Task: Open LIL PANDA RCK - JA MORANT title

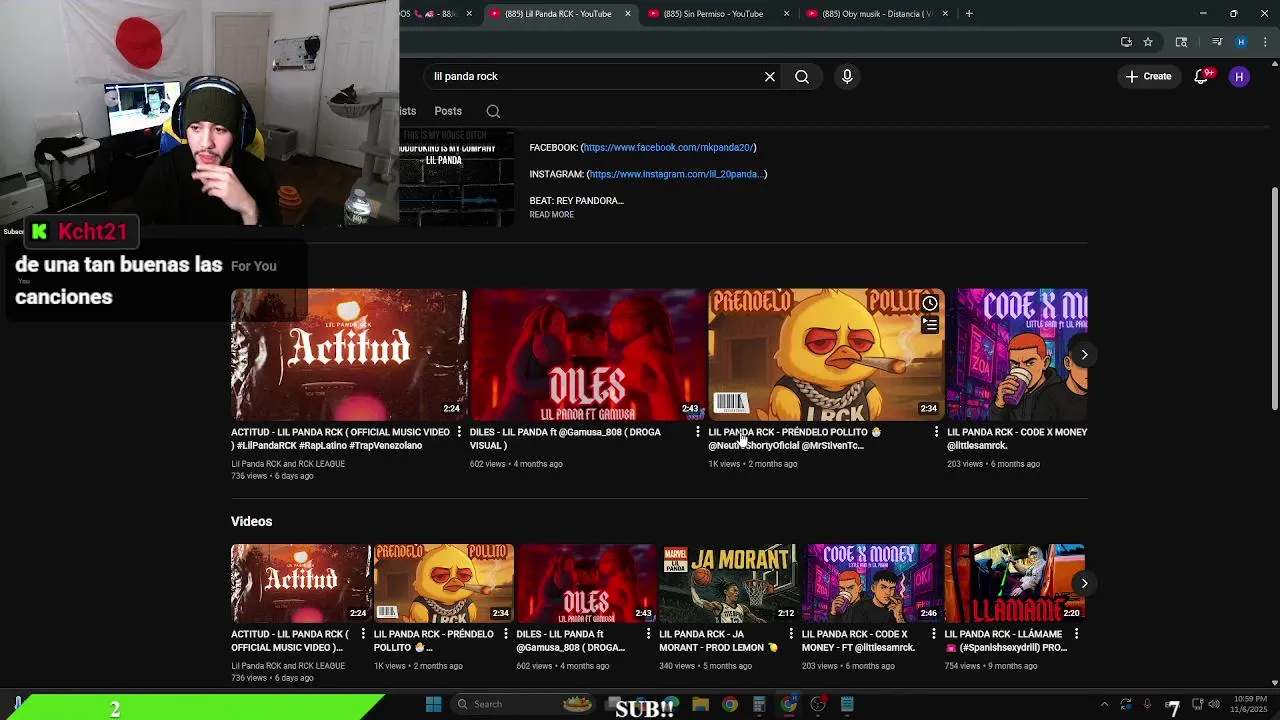Action: pyautogui.click(x=718, y=641)
